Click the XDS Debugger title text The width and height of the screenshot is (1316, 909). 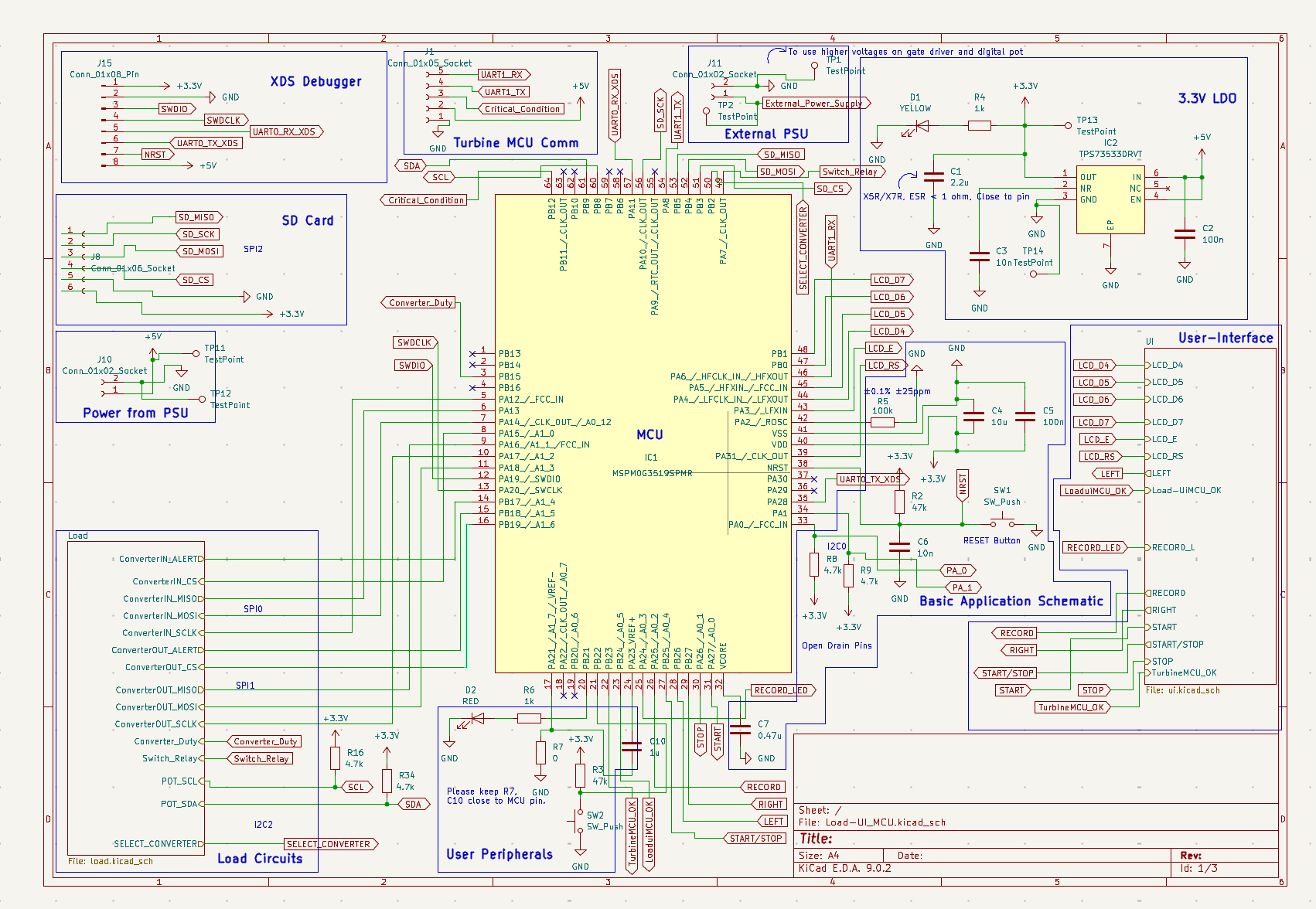click(316, 81)
